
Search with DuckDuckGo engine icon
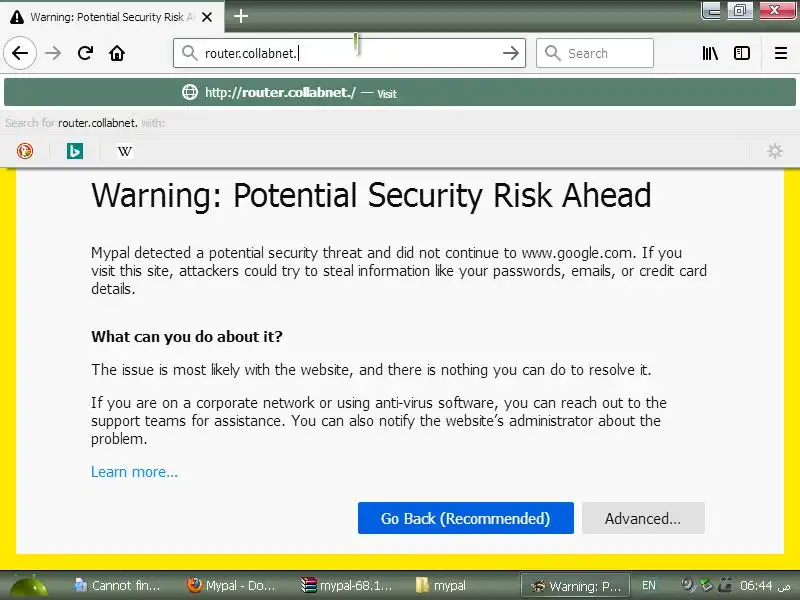pyautogui.click(x=24, y=151)
